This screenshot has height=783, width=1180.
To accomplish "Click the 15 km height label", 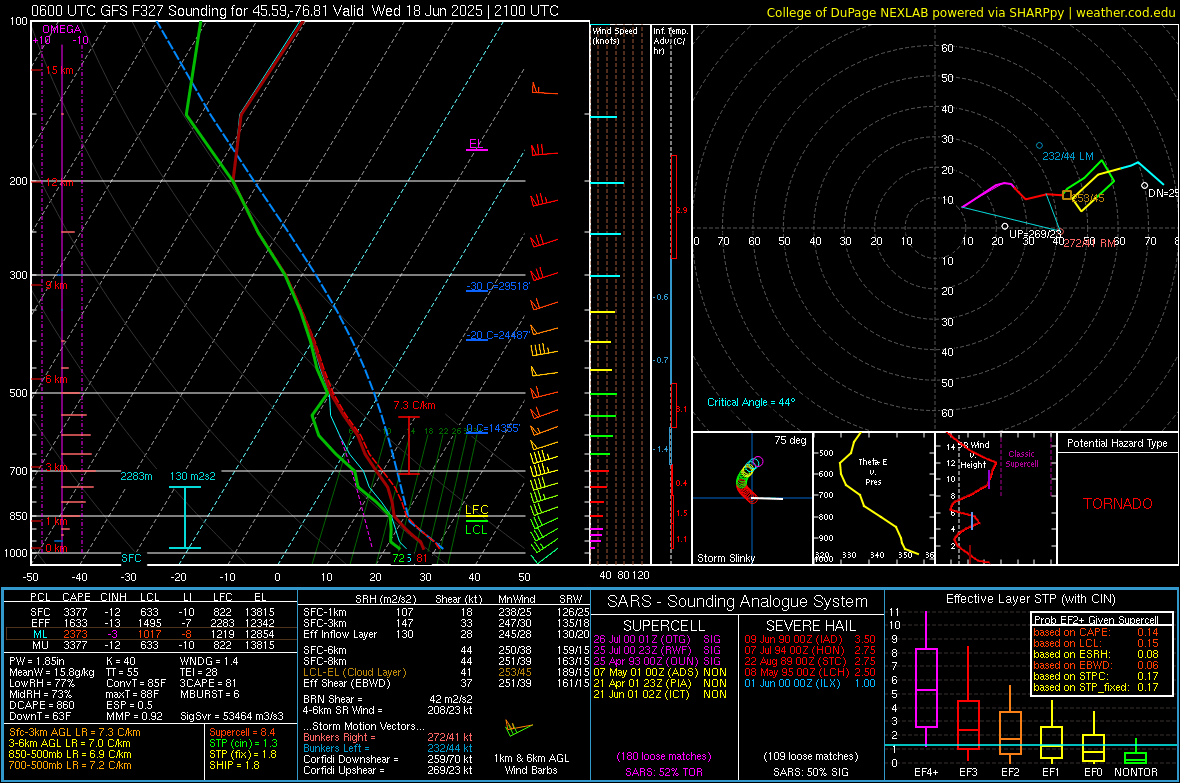I will point(59,70).
